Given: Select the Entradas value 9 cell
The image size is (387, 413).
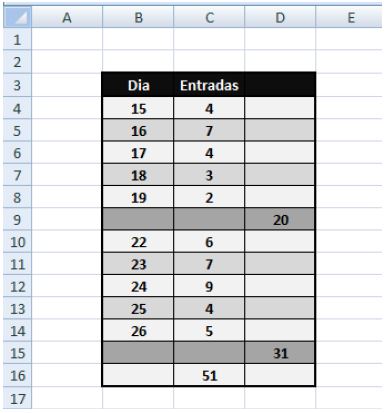Looking at the screenshot, I should (209, 286).
